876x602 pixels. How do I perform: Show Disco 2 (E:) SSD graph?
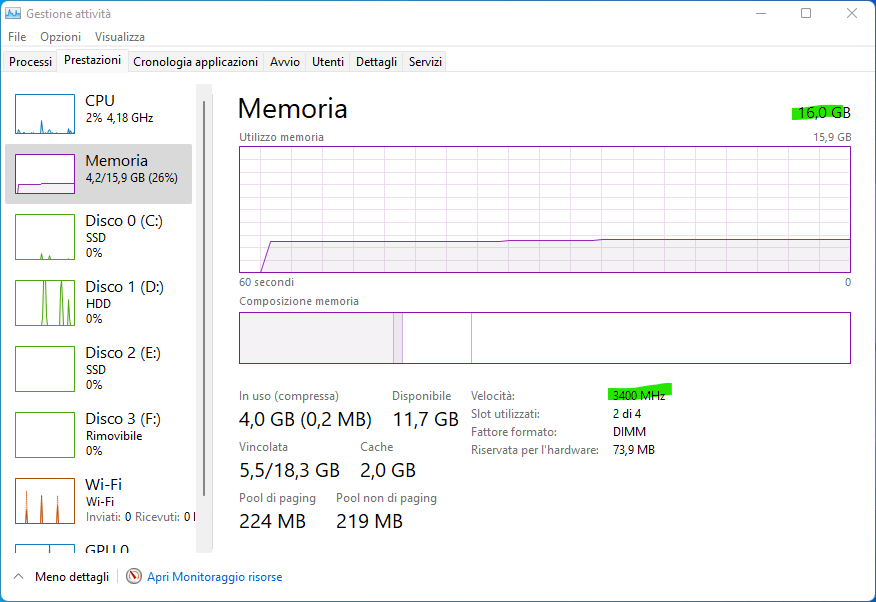click(45, 368)
